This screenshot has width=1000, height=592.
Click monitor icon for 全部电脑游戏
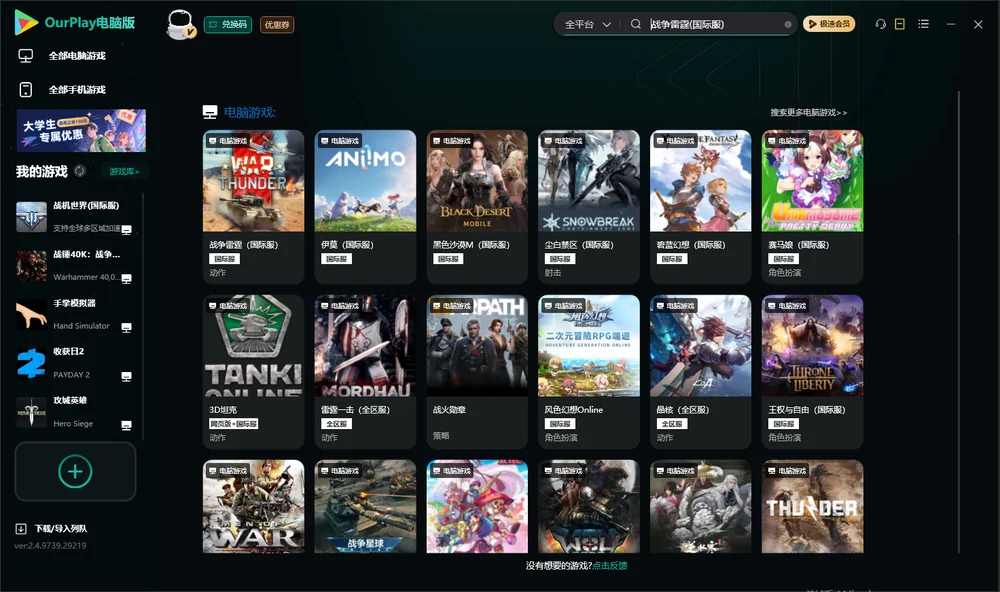[26, 56]
